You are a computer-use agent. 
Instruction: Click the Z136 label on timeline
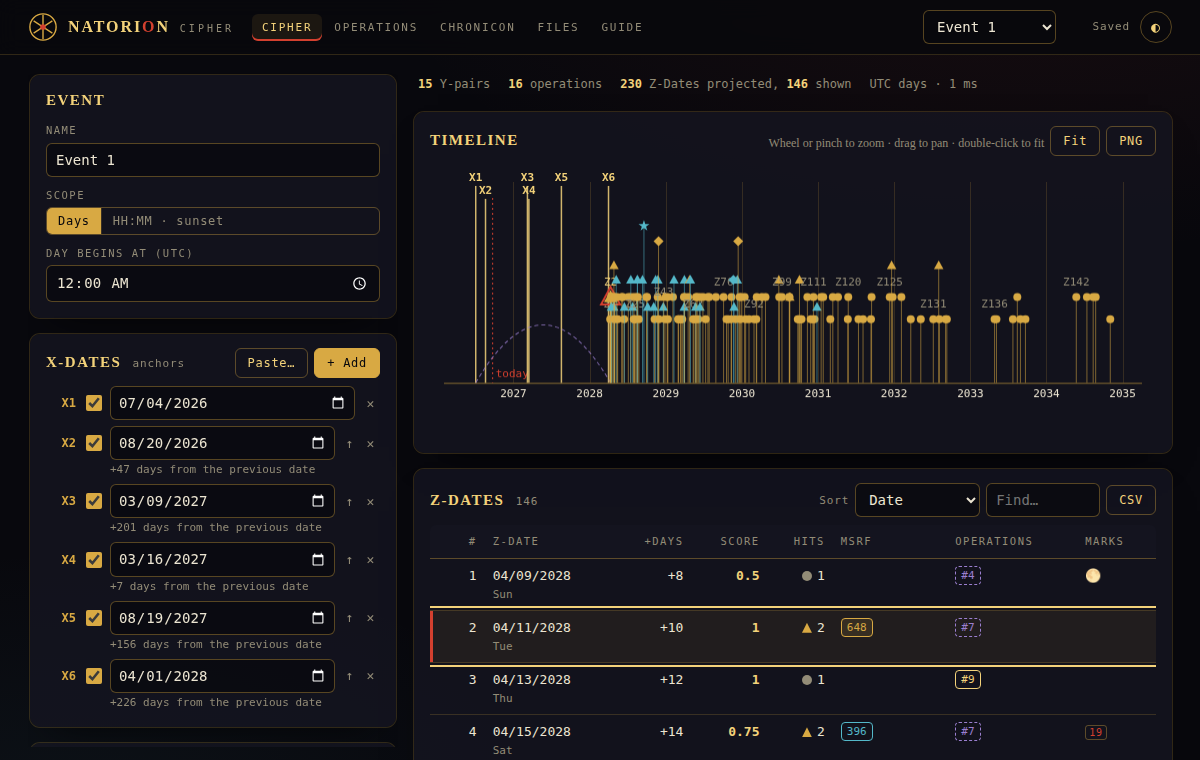[995, 304]
